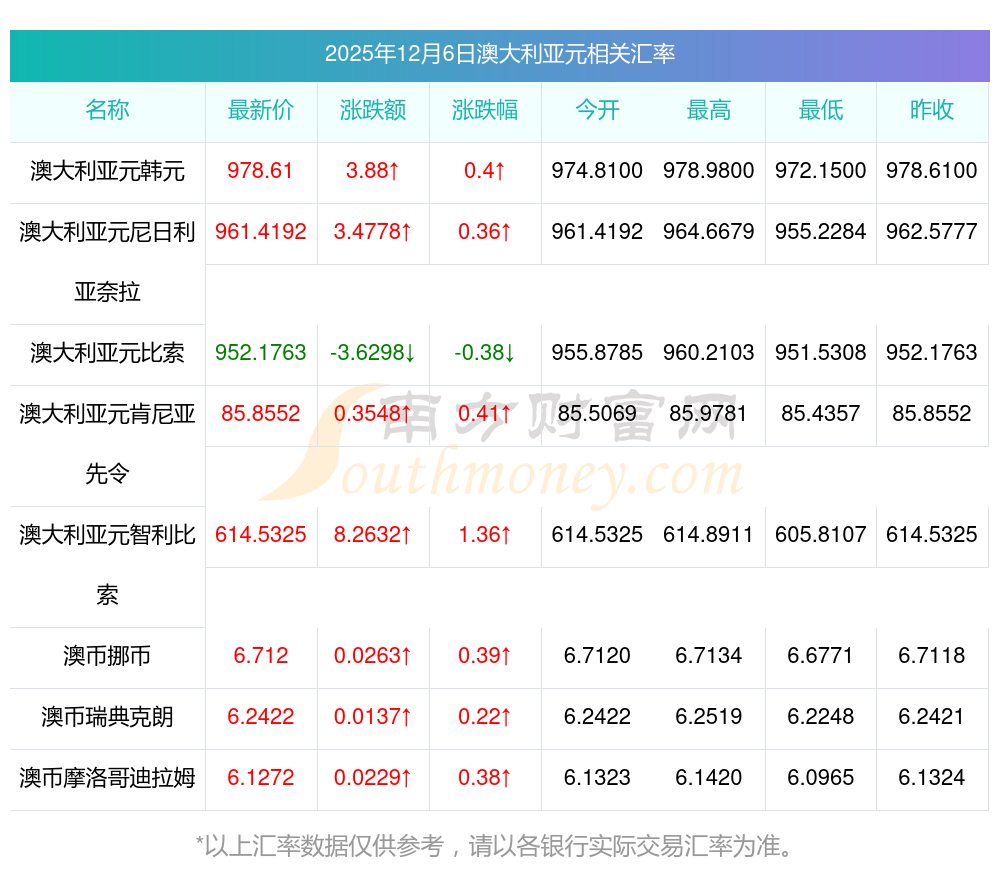
Task: Click the disclaimer footnote below the table
Action: pos(499,846)
